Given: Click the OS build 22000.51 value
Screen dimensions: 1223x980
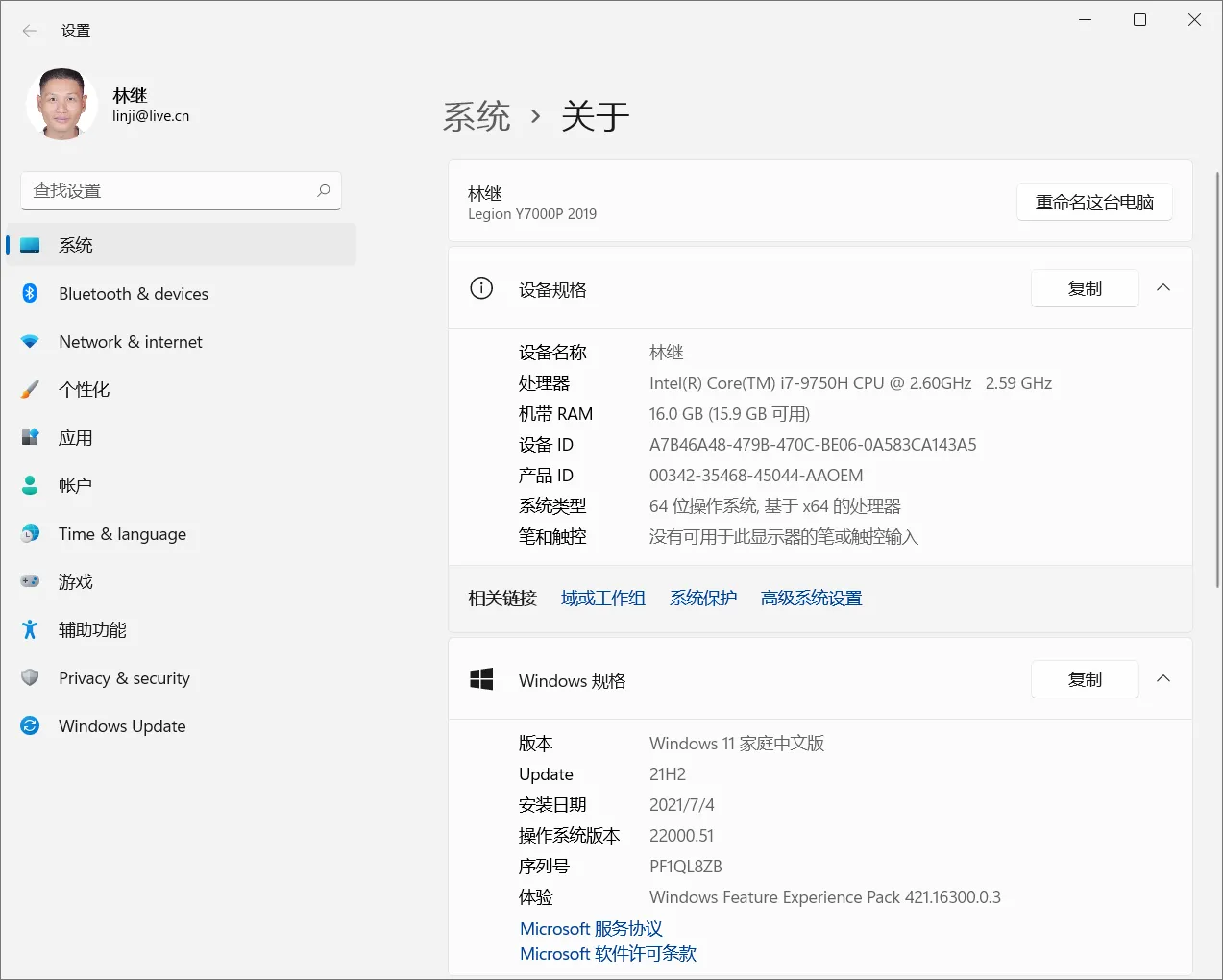Looking at the screenshot, I should pos(682,836).
